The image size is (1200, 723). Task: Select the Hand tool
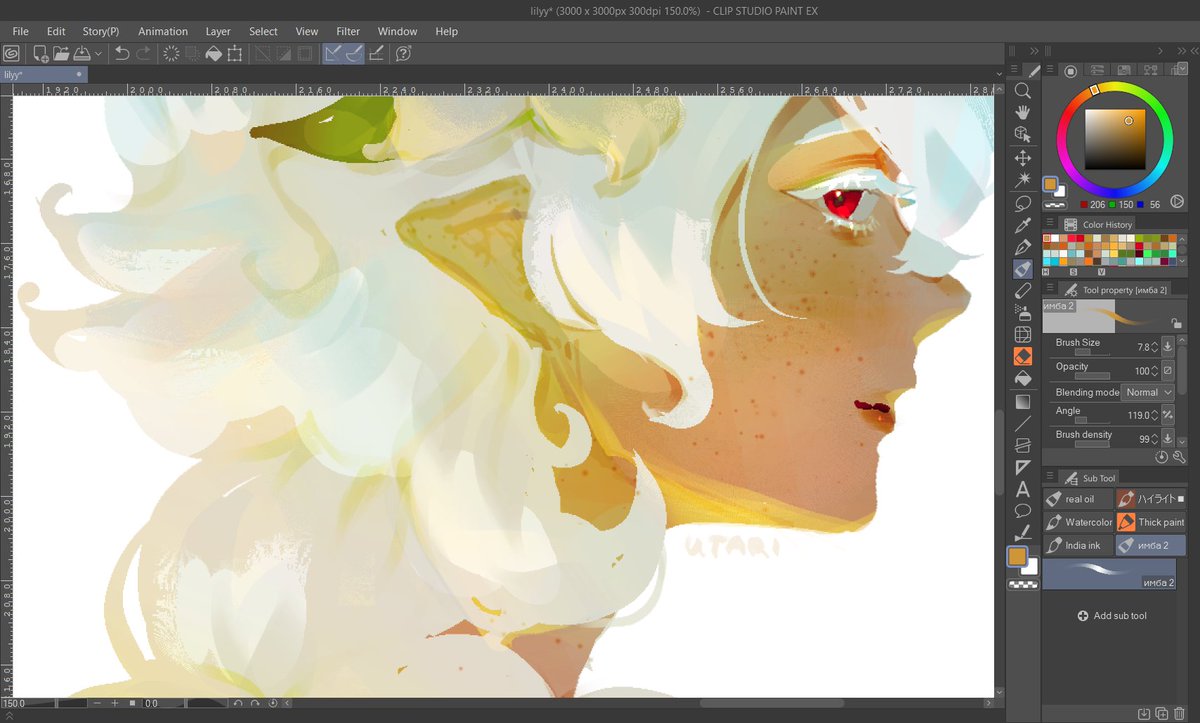pyautogui.click(x=1022, y=112)
